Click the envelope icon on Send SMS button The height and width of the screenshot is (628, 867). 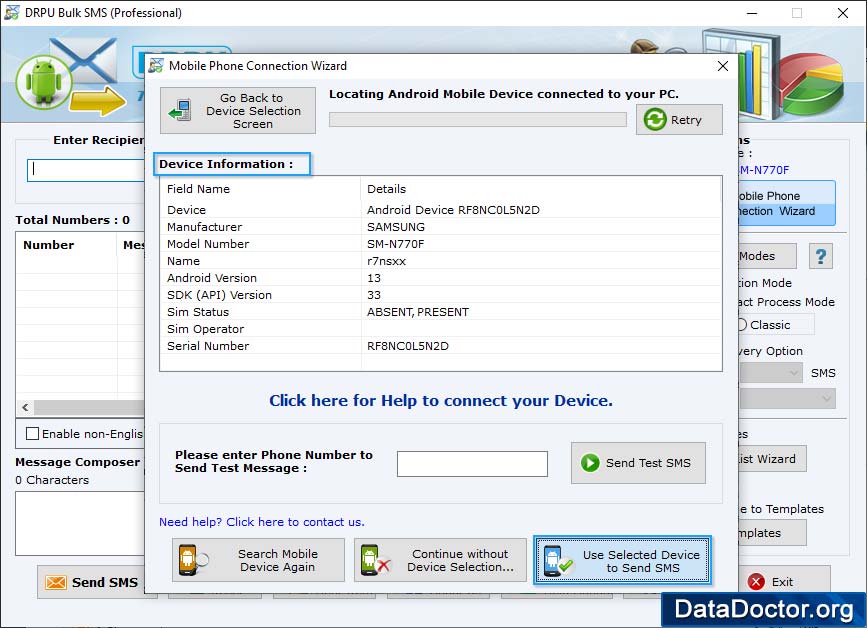coord(56,582)
